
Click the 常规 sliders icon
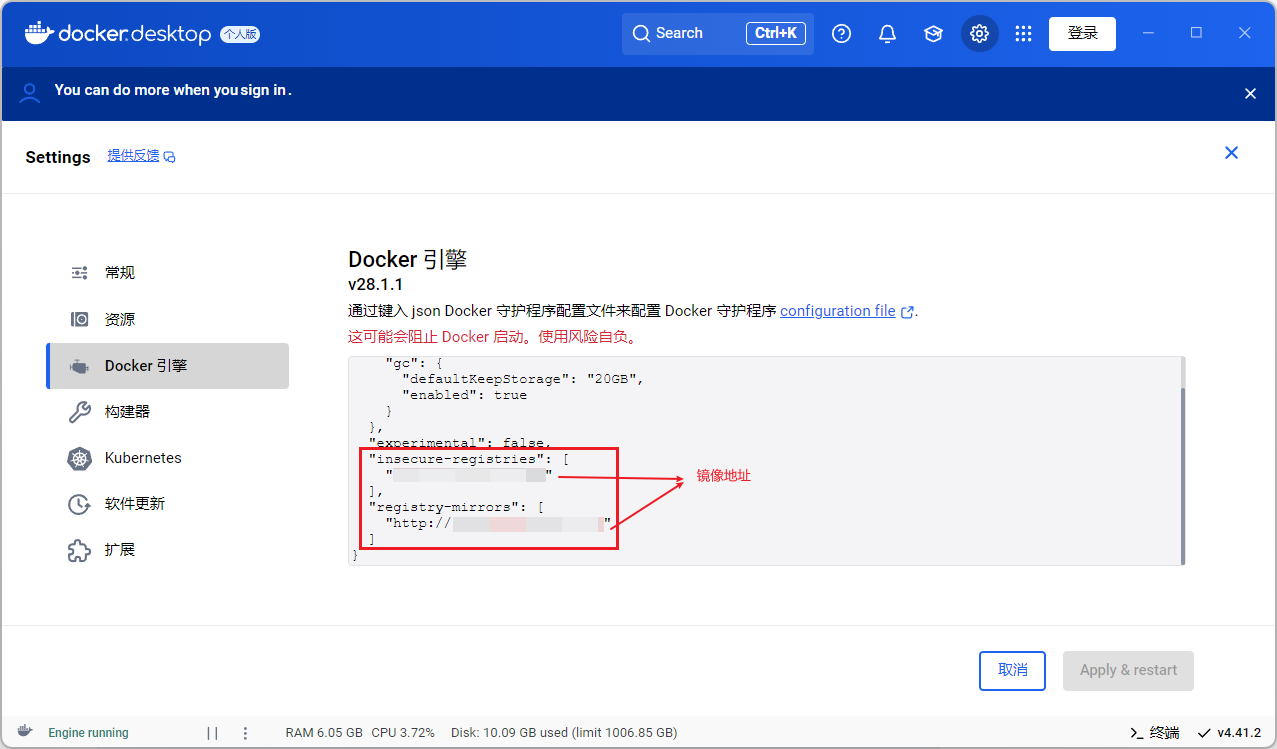click(x=79, y=273)
